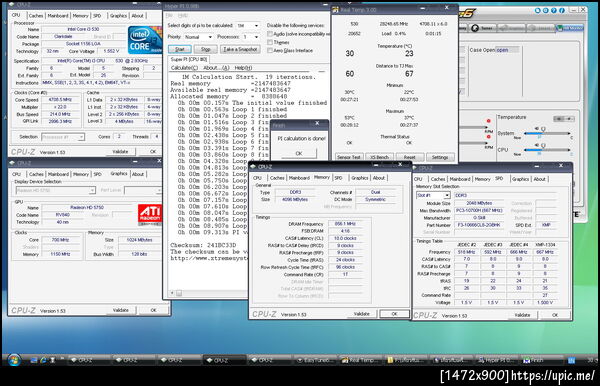Enable Aero Glass Interface checkbox
This screenshot has width=600, height=386.
(270, 50)
